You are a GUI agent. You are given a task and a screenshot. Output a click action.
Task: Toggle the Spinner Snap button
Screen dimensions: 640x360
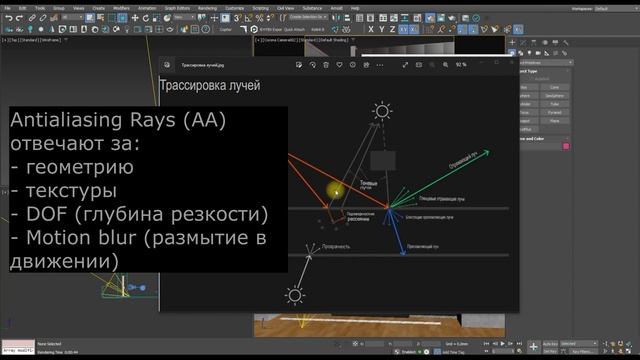270,18
